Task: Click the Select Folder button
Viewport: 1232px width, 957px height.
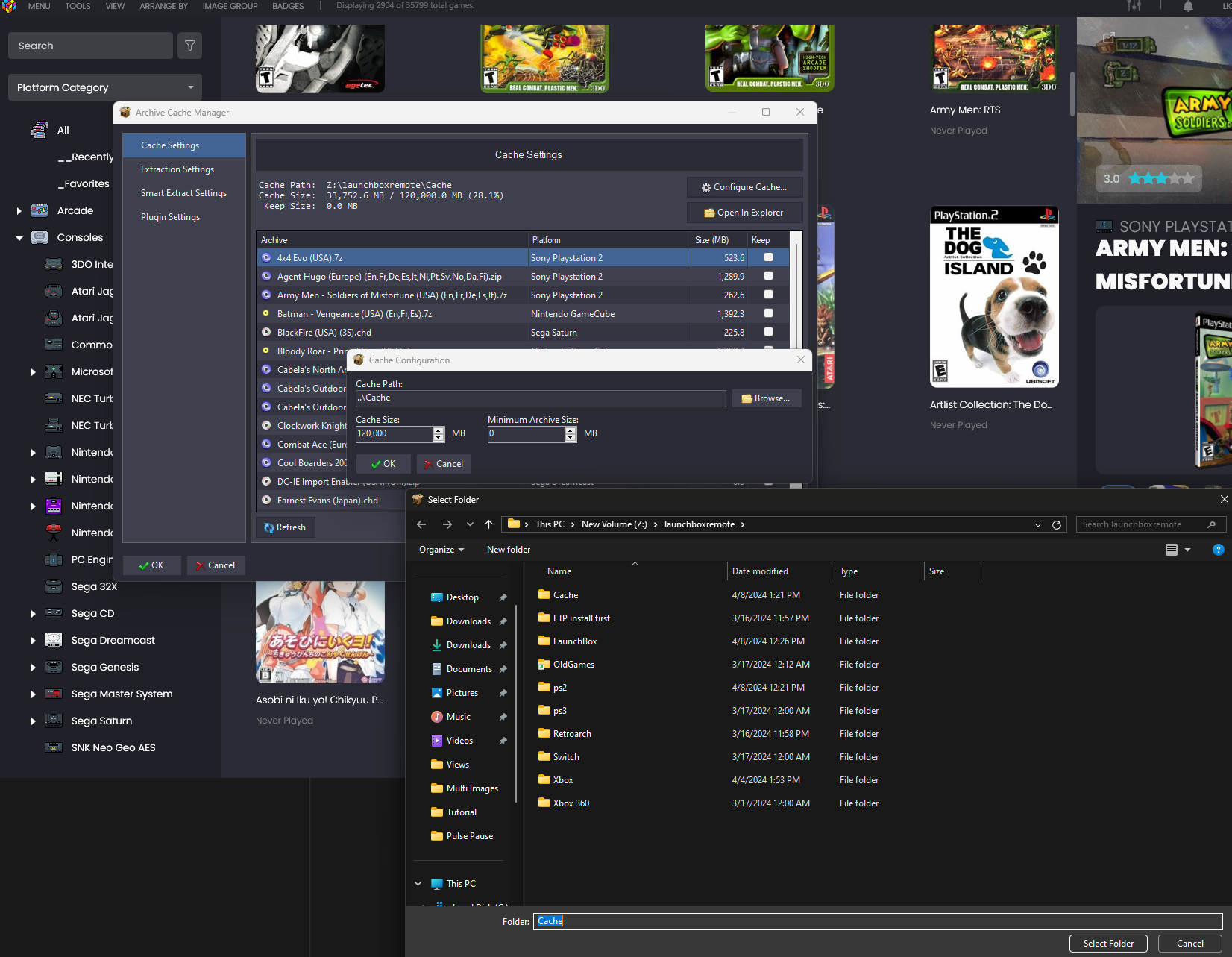Action: click(x=1108, y=944)
